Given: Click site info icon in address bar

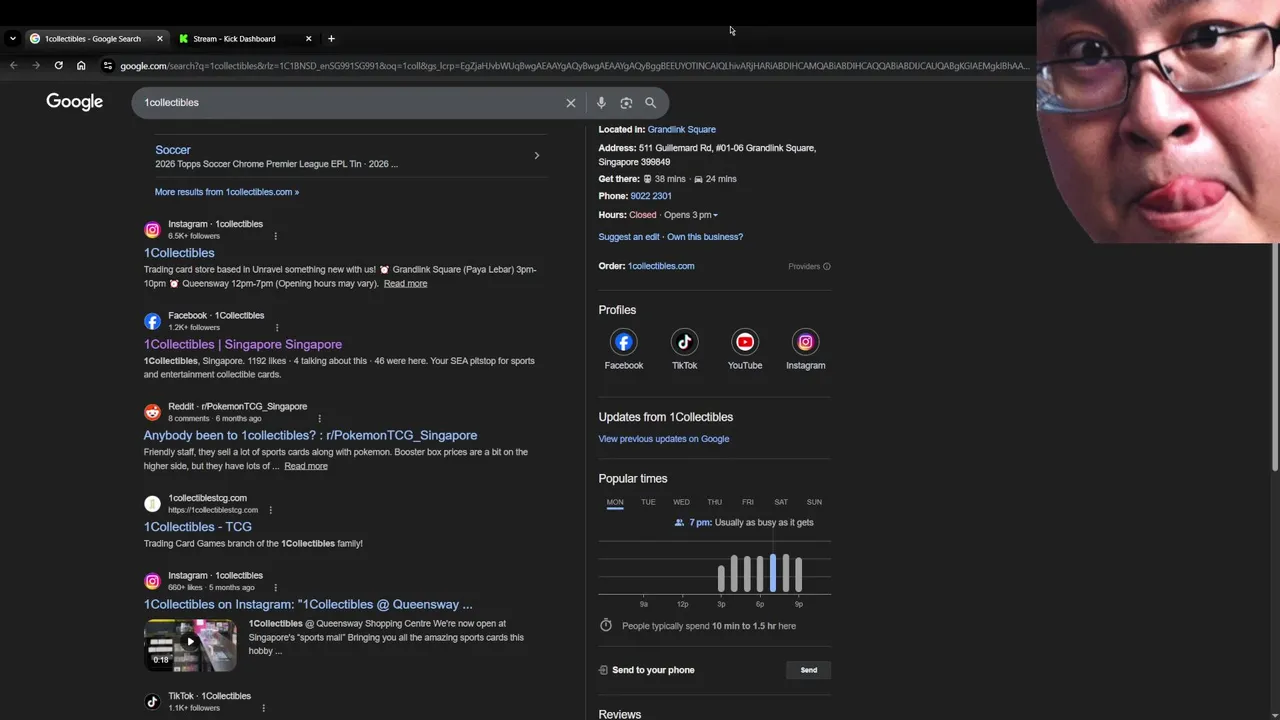Looking at the screenshot, I should [107, 66].
